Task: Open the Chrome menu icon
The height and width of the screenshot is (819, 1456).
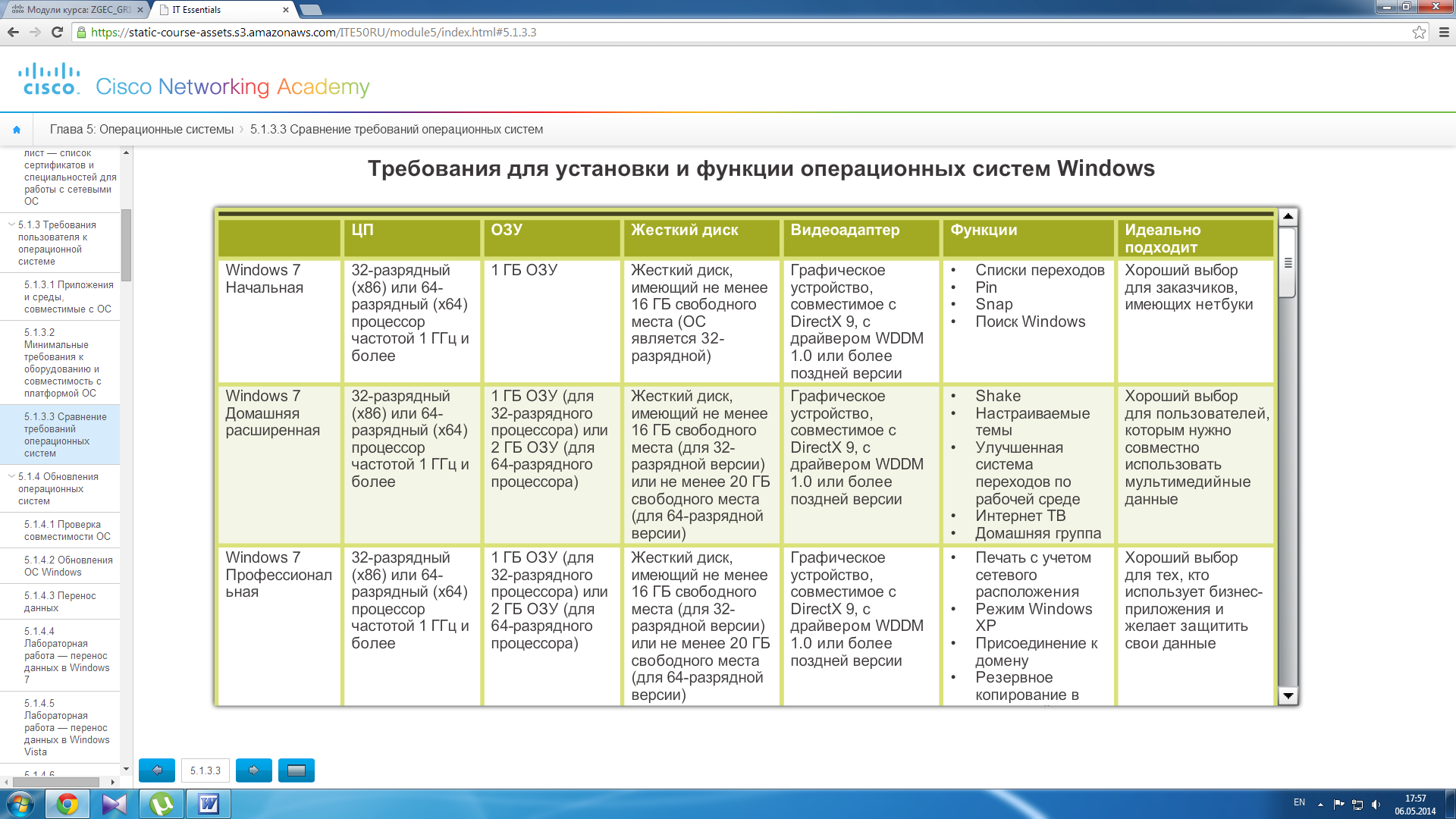Action: (1444, 32)
